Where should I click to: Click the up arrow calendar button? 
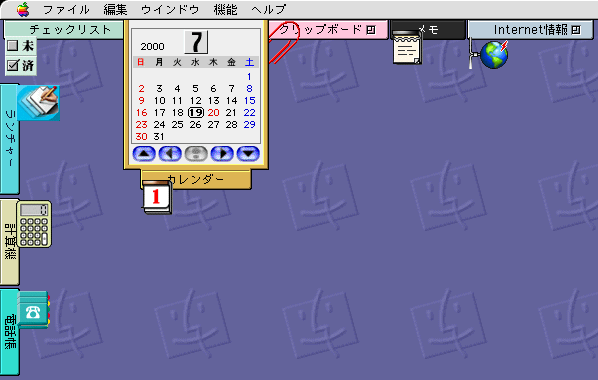[144, 154]
